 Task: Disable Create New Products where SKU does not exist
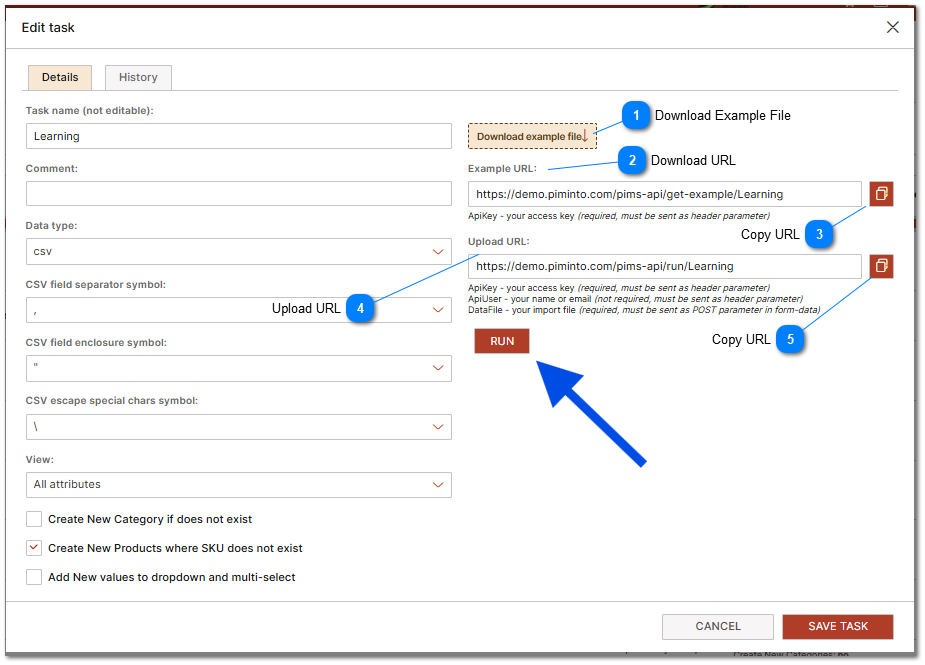pos(33,548)
